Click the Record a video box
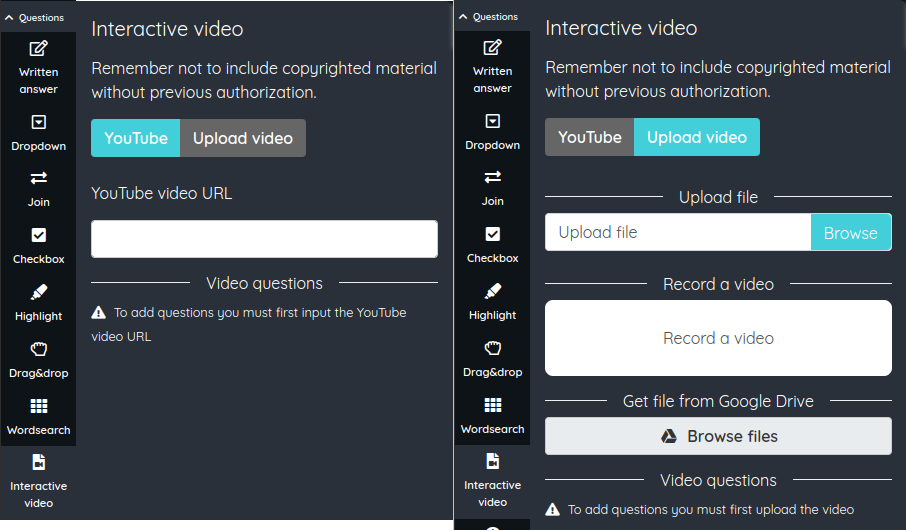 coord(718,338)
